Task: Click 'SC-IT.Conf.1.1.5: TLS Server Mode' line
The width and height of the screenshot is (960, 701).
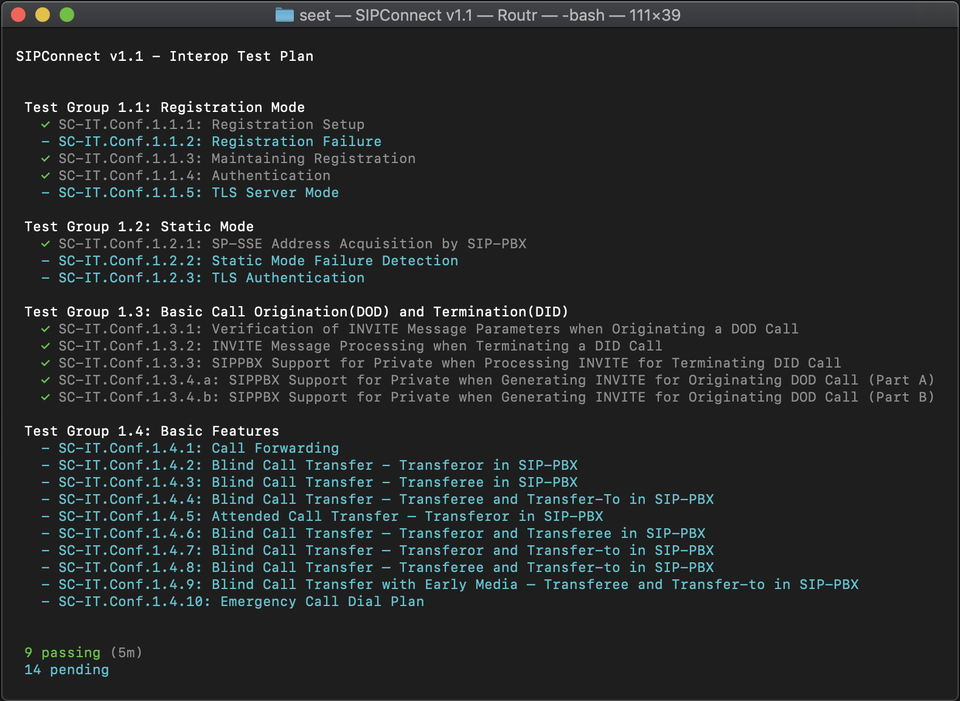Action: (198, 193)
